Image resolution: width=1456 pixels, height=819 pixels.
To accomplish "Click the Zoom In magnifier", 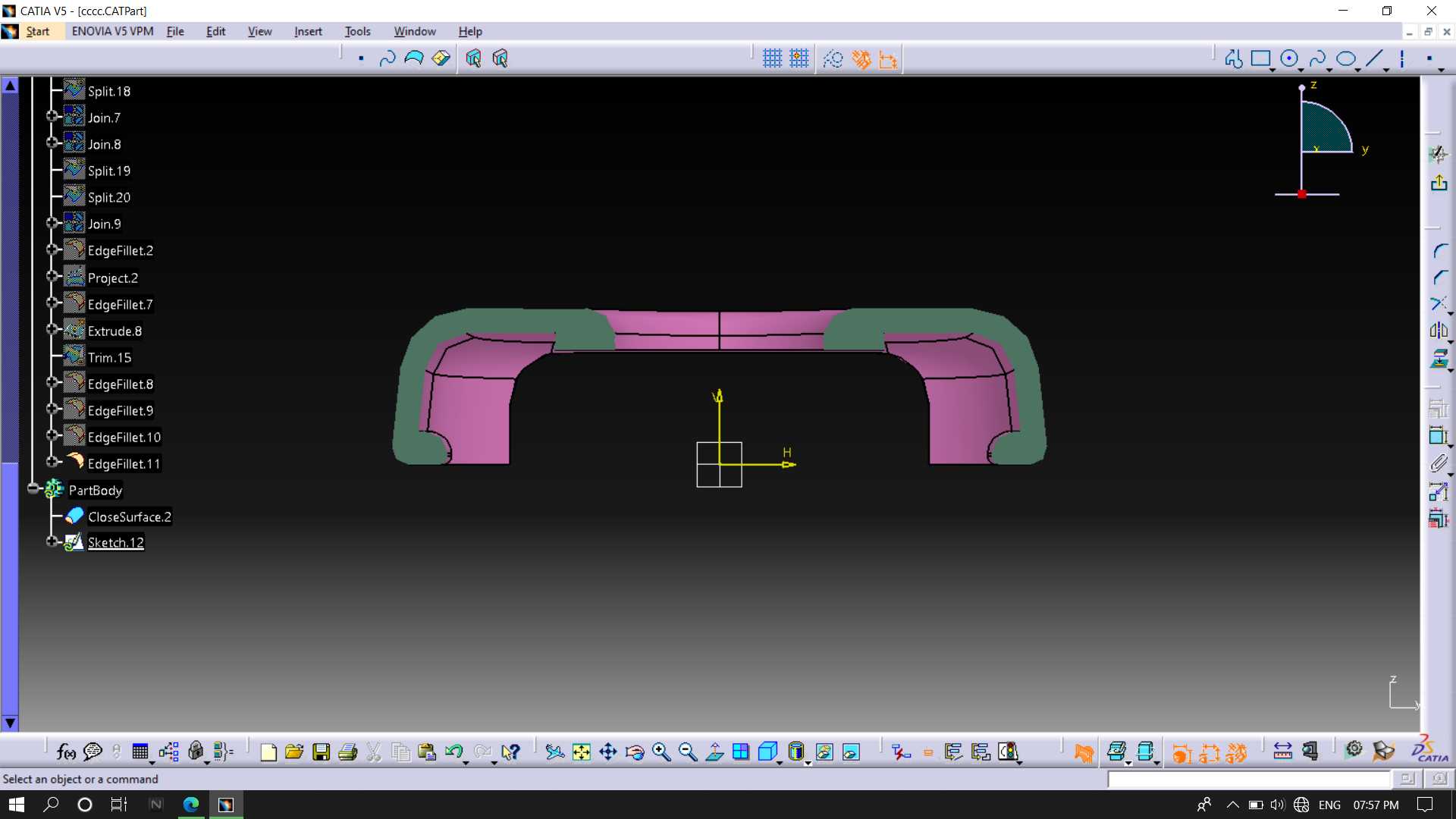I will click(x=661, y=752).
